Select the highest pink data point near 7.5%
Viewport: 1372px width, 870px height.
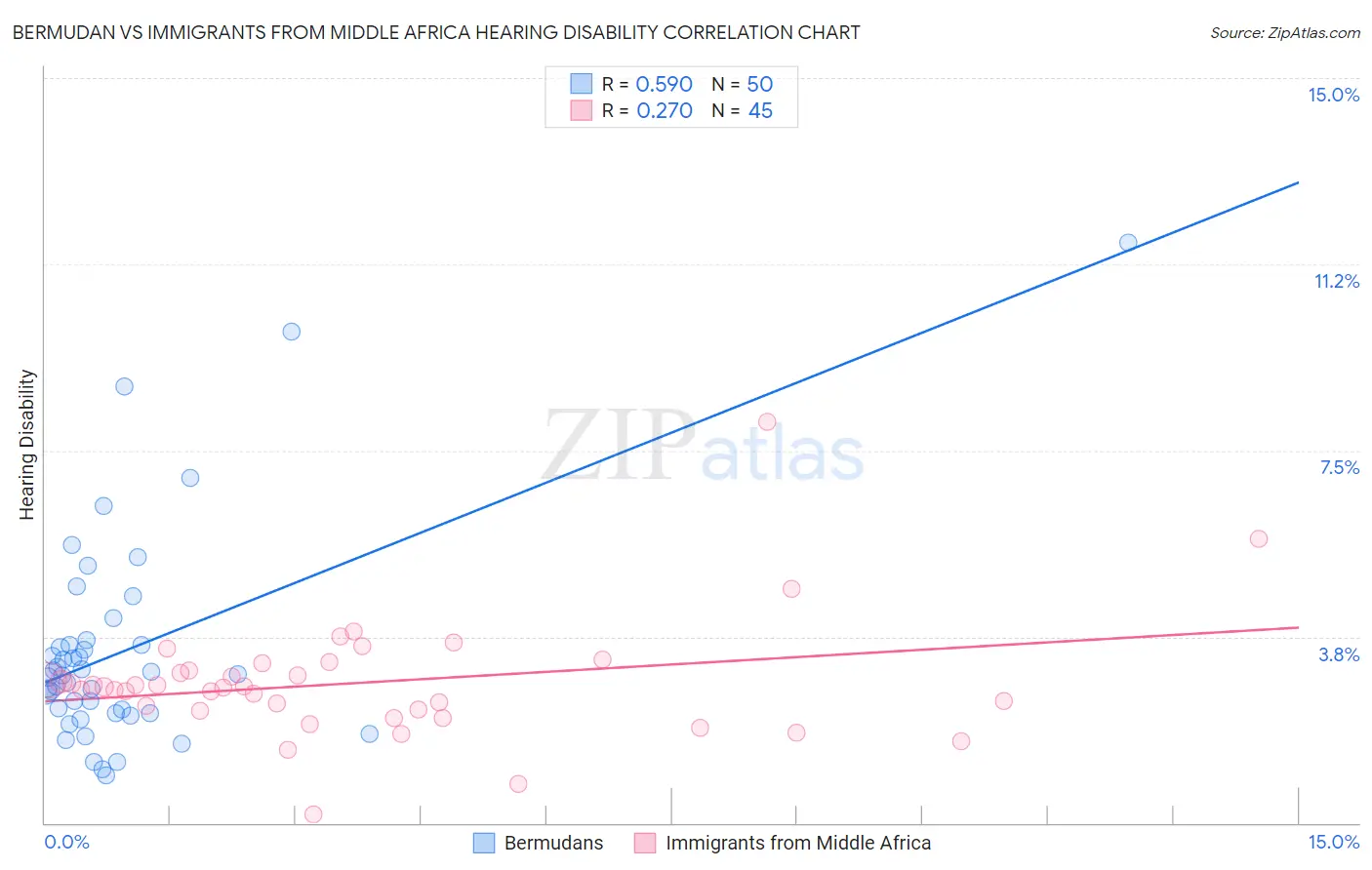[767, 421]
